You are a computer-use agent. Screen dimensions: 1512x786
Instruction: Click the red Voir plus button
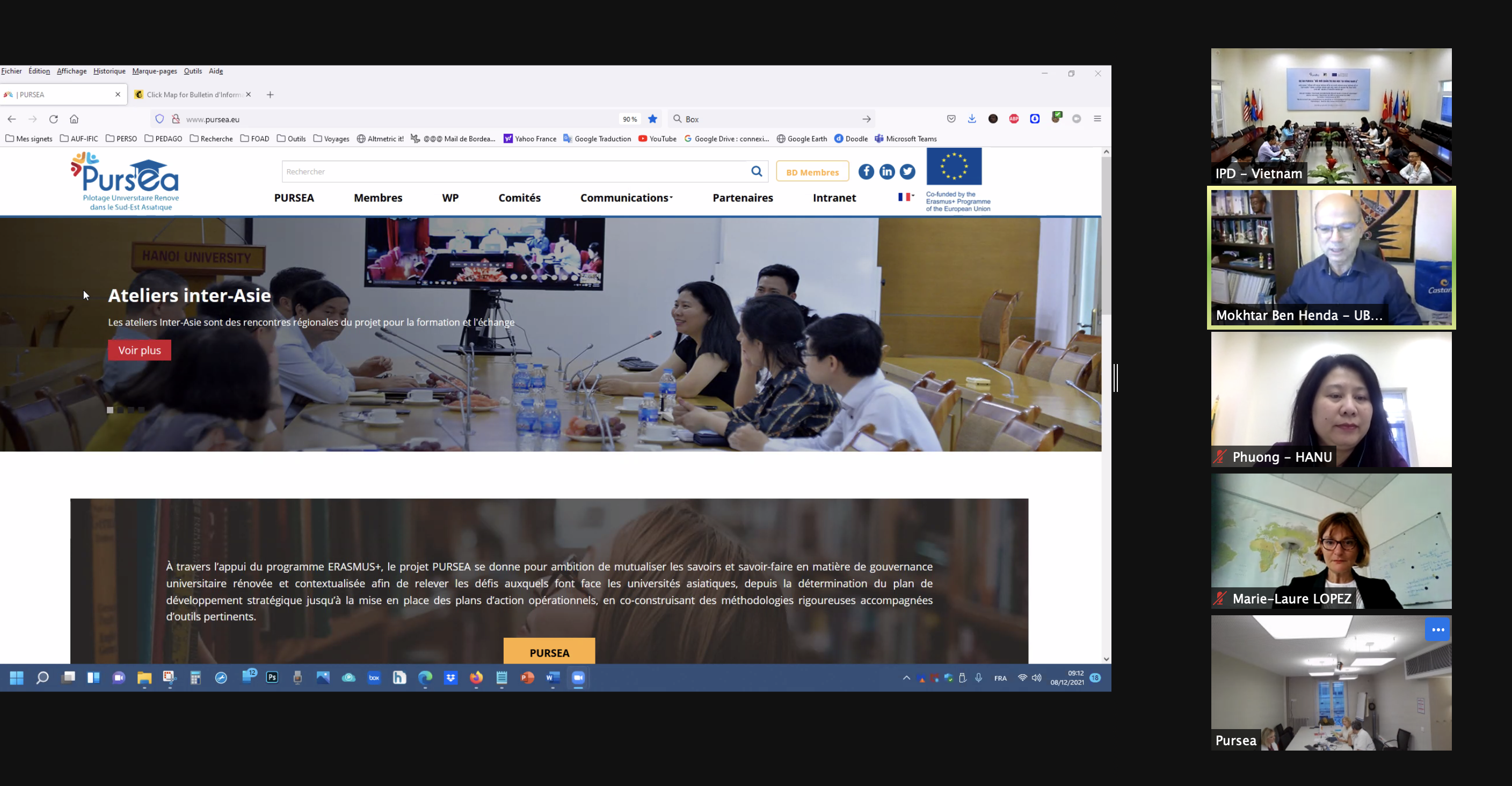[x=139, y=351]
